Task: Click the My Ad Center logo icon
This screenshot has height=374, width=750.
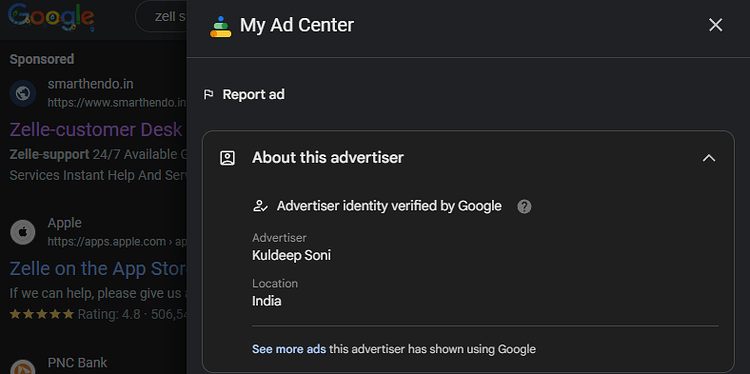Action: [x=221, y=26]
